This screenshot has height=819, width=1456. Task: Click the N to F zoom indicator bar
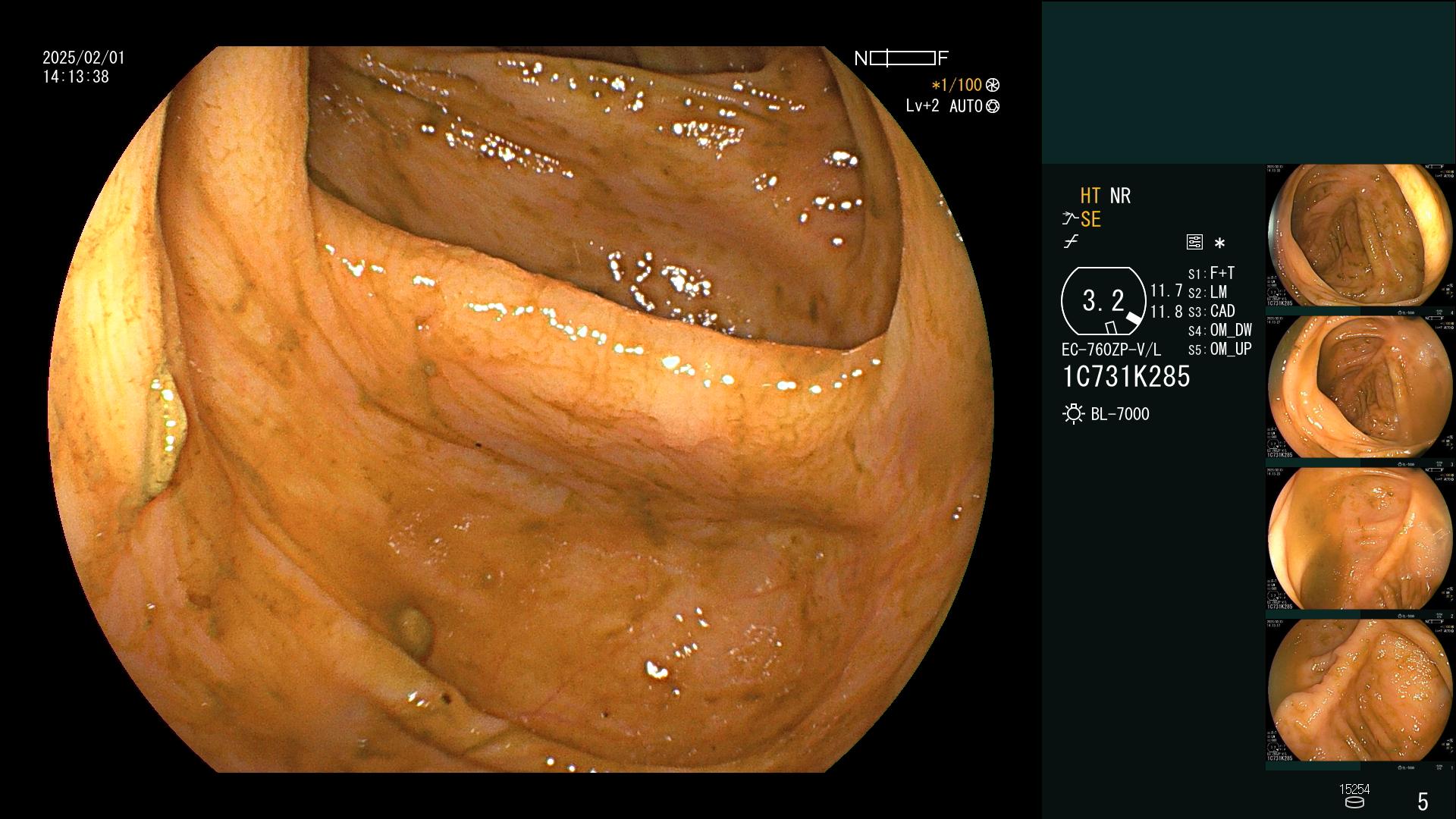point(902,58)
